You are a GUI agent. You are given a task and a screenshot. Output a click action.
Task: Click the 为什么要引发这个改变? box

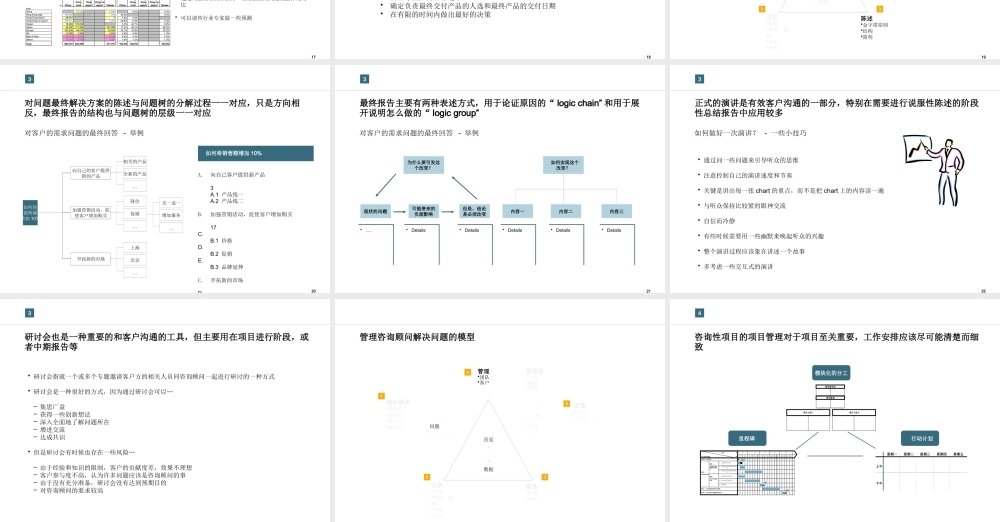click(x=423, y=165)
